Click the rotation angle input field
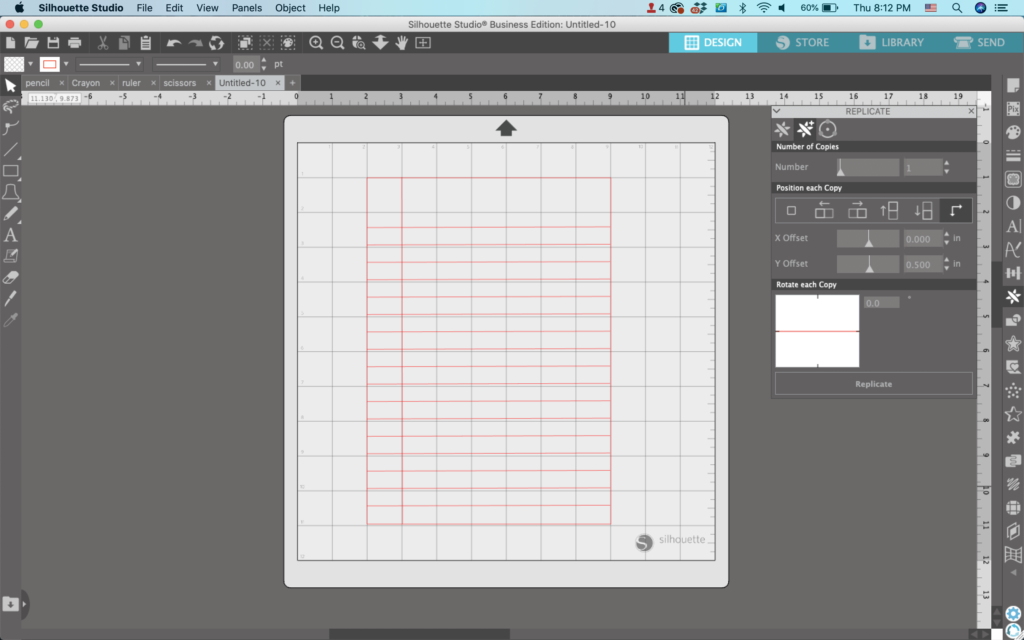 coord(881,303)
